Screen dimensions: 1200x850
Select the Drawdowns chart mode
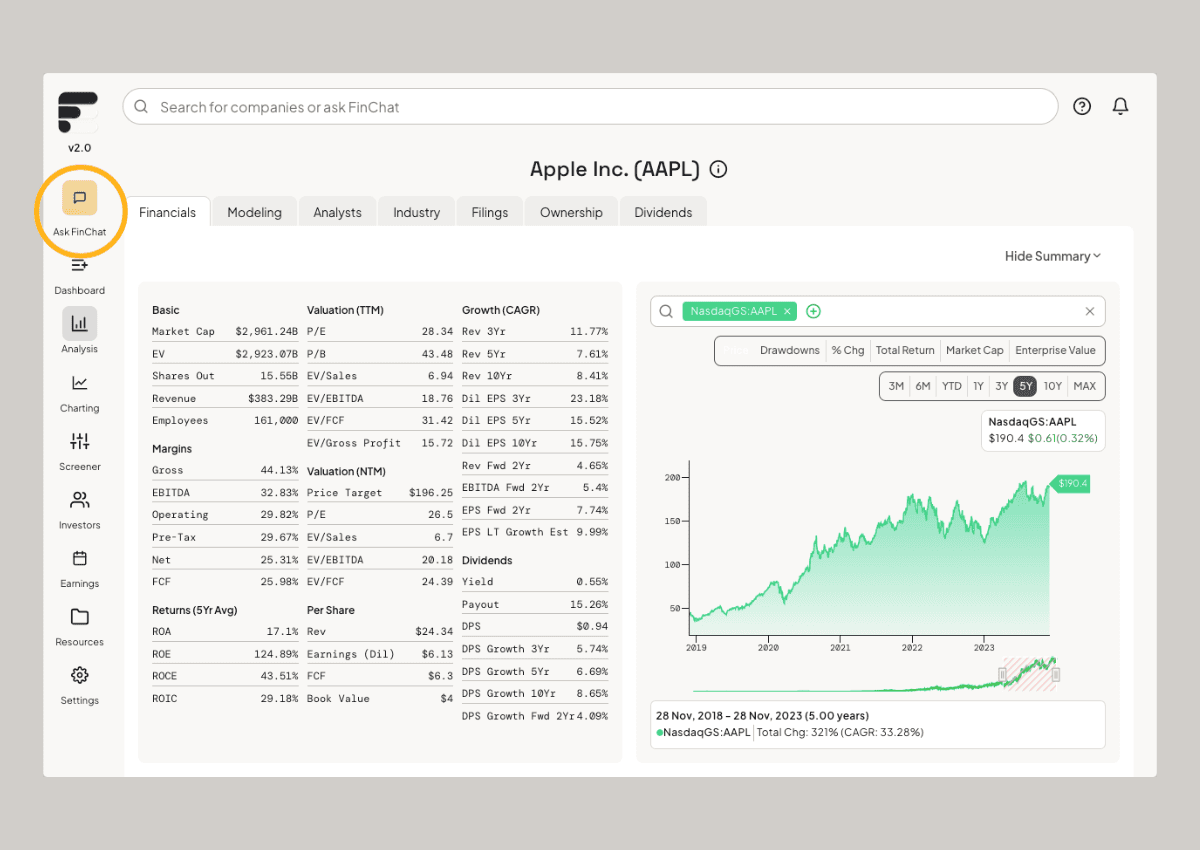pos(790,350)
